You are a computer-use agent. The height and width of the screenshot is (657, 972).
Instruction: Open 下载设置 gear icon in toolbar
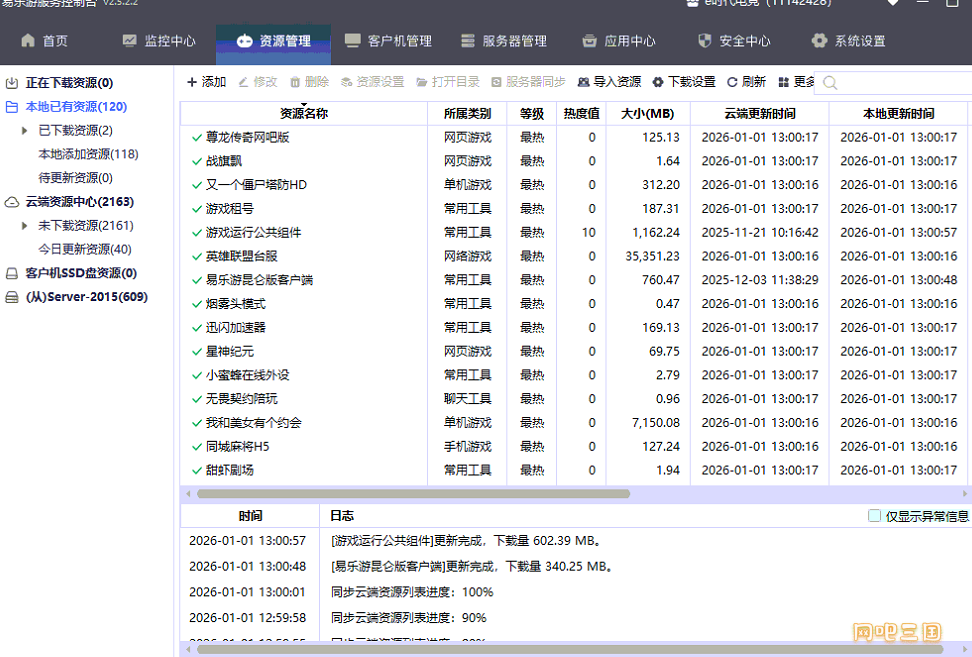pyautogui.click(x=658, y=82)
